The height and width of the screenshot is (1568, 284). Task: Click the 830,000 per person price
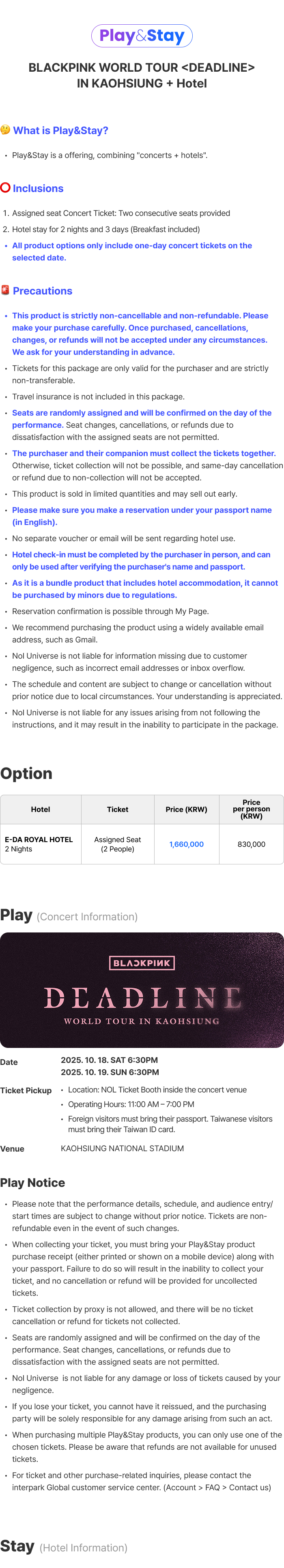point(251,844)
